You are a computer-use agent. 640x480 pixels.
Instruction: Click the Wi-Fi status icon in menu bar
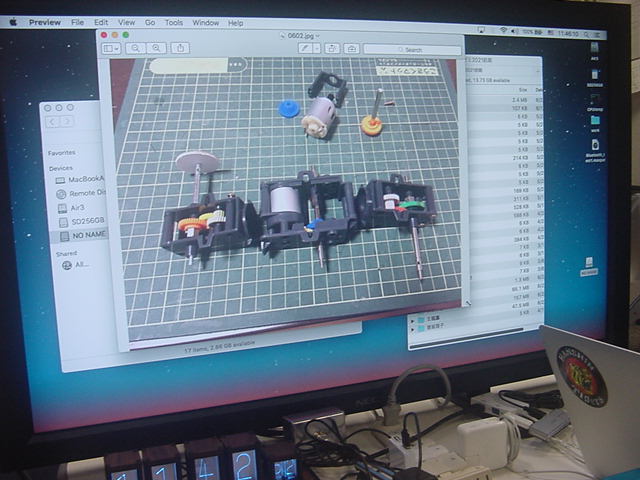tap(503, 31)
